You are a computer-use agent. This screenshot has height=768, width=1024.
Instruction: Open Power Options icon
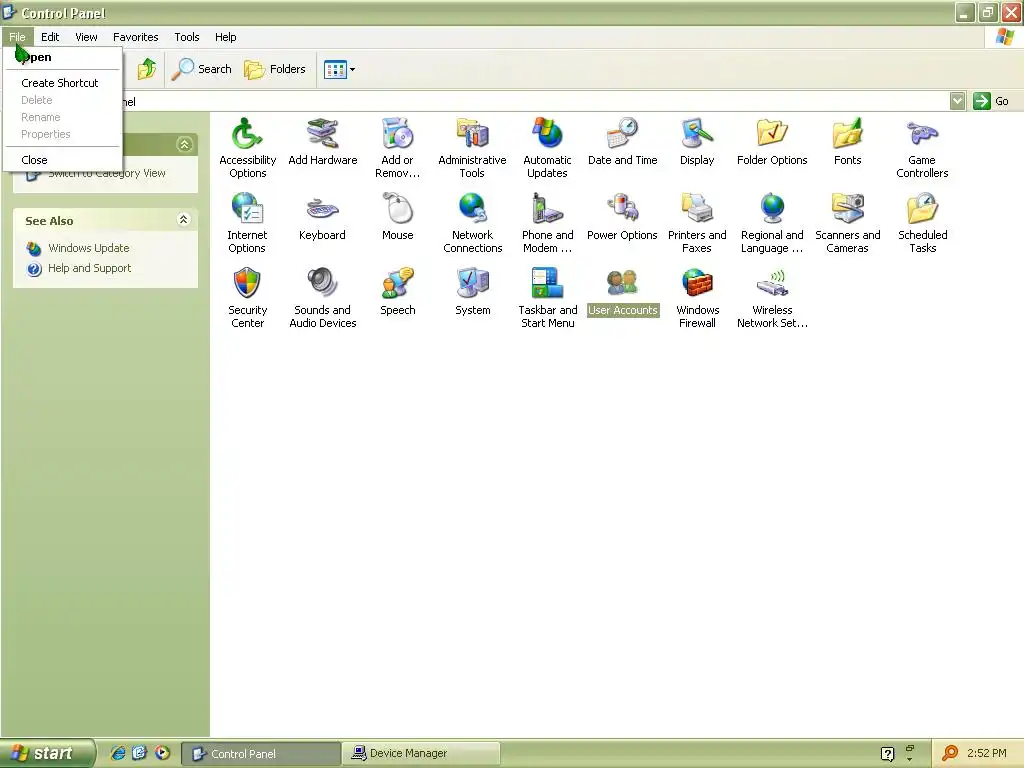[622, 209]
